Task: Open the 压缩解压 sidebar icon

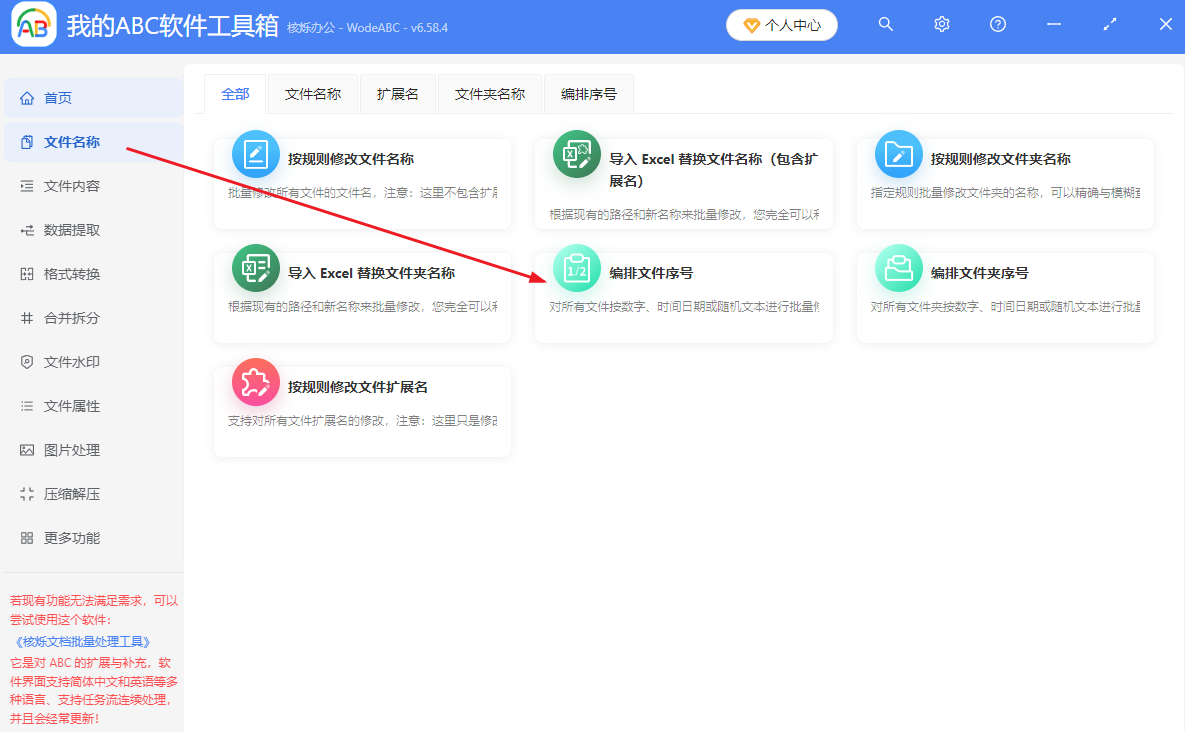Action: [x=27, y=494]
